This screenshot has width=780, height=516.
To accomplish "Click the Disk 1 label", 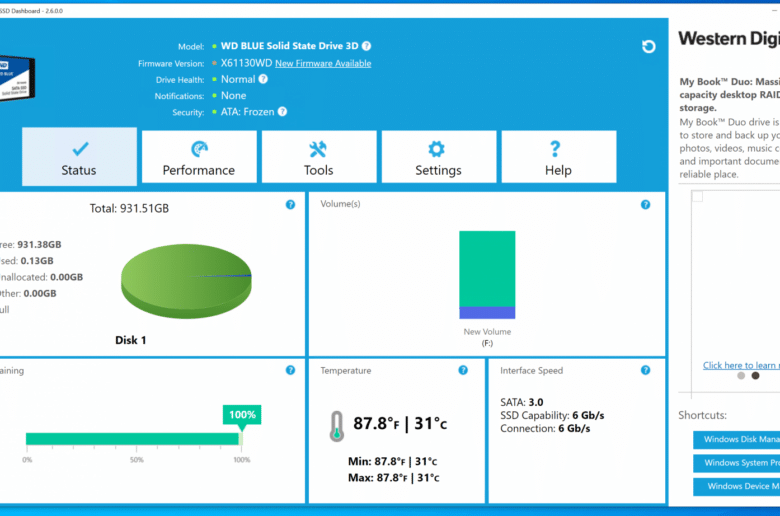I will pos(130,340).
